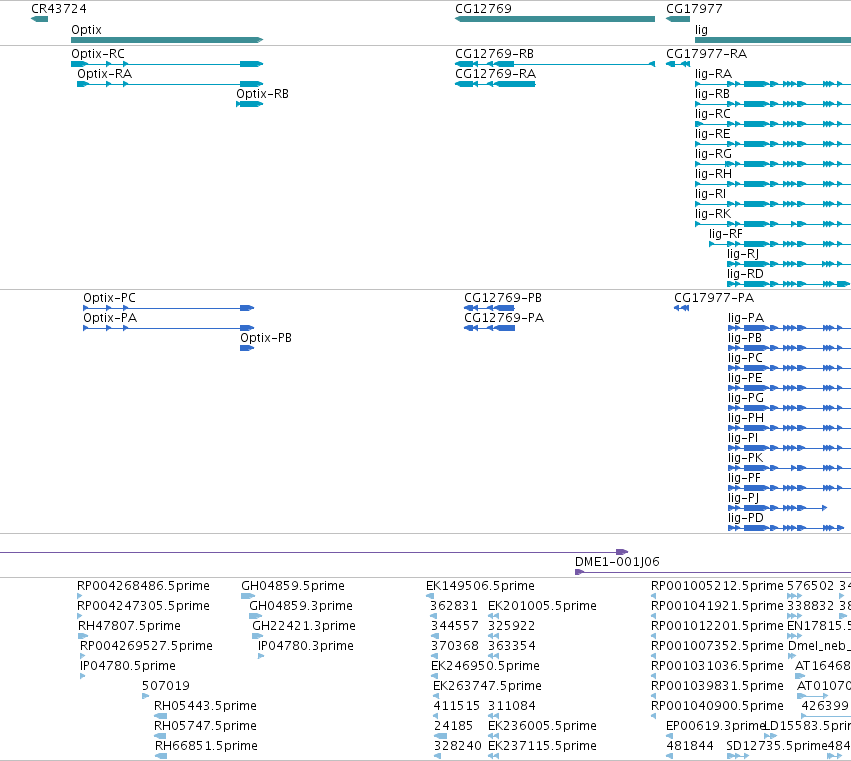Select the lig-RH transcript label
The image size is (851, 761).
[x=713, y=174]
